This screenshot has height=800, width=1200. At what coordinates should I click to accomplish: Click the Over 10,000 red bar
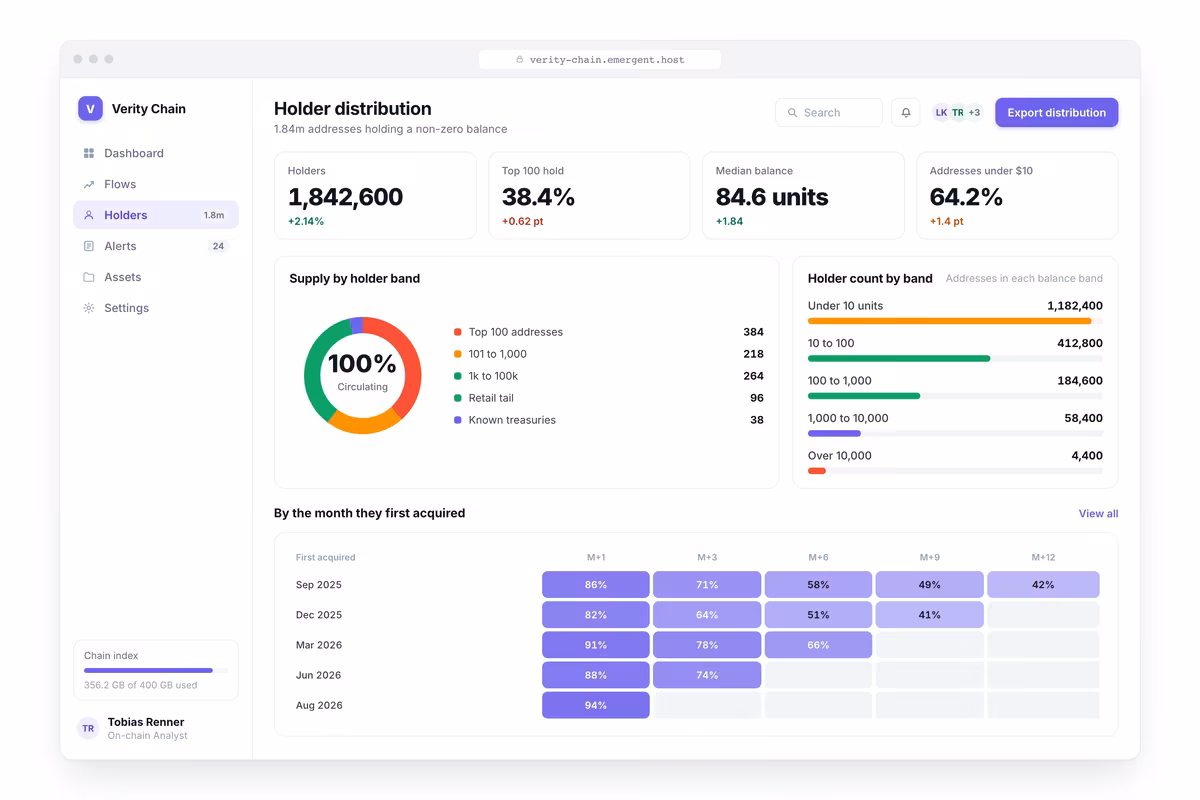(x=817, y=471)
